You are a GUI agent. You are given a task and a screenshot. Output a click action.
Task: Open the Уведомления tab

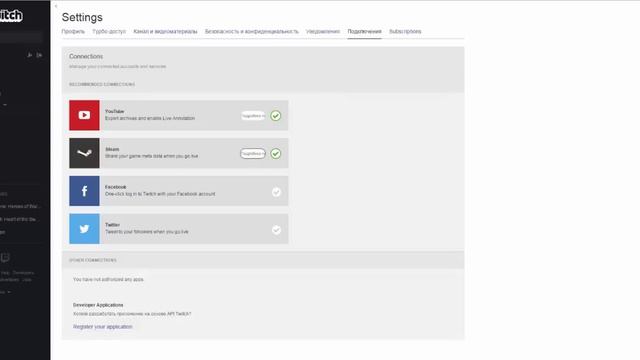pos(323,31)
